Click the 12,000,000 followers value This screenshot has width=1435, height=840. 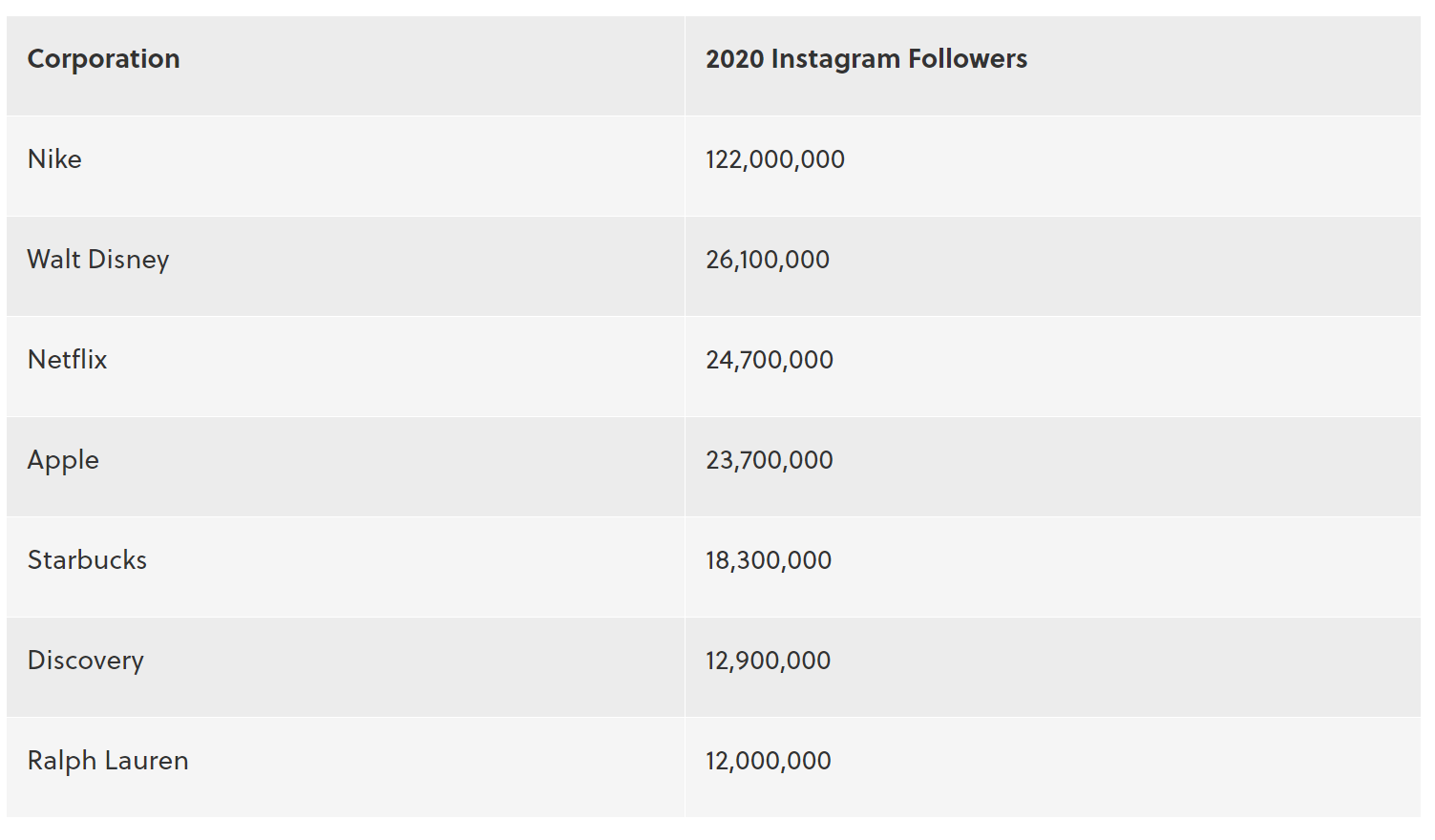coord(768,761)
